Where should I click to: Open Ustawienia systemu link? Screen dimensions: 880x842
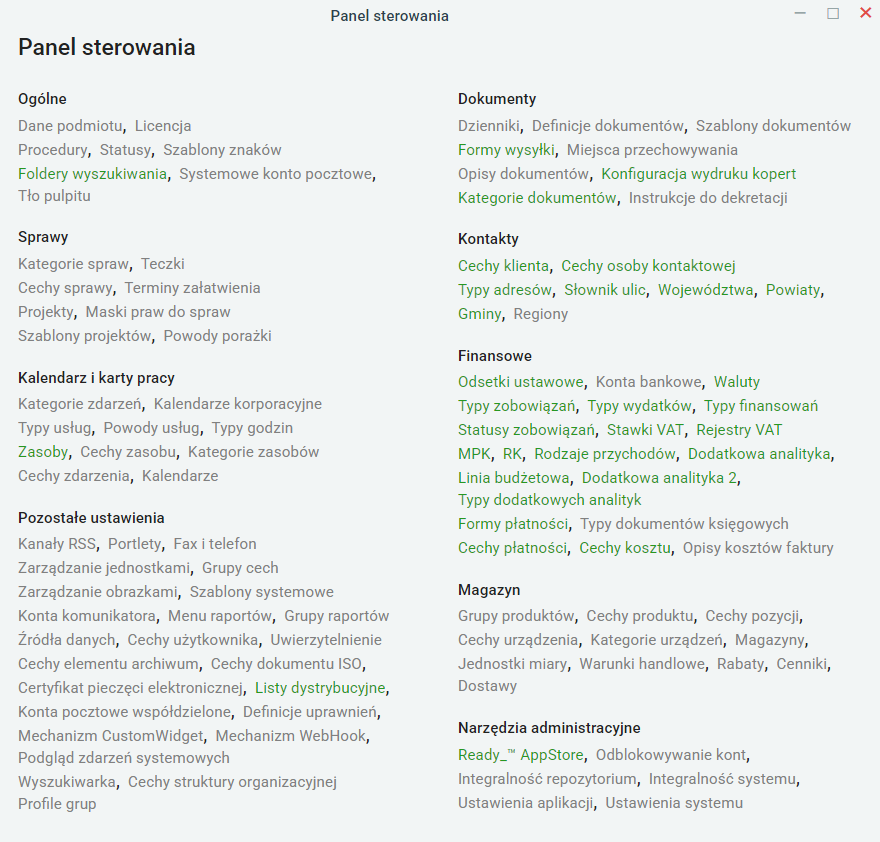point(674,803)
